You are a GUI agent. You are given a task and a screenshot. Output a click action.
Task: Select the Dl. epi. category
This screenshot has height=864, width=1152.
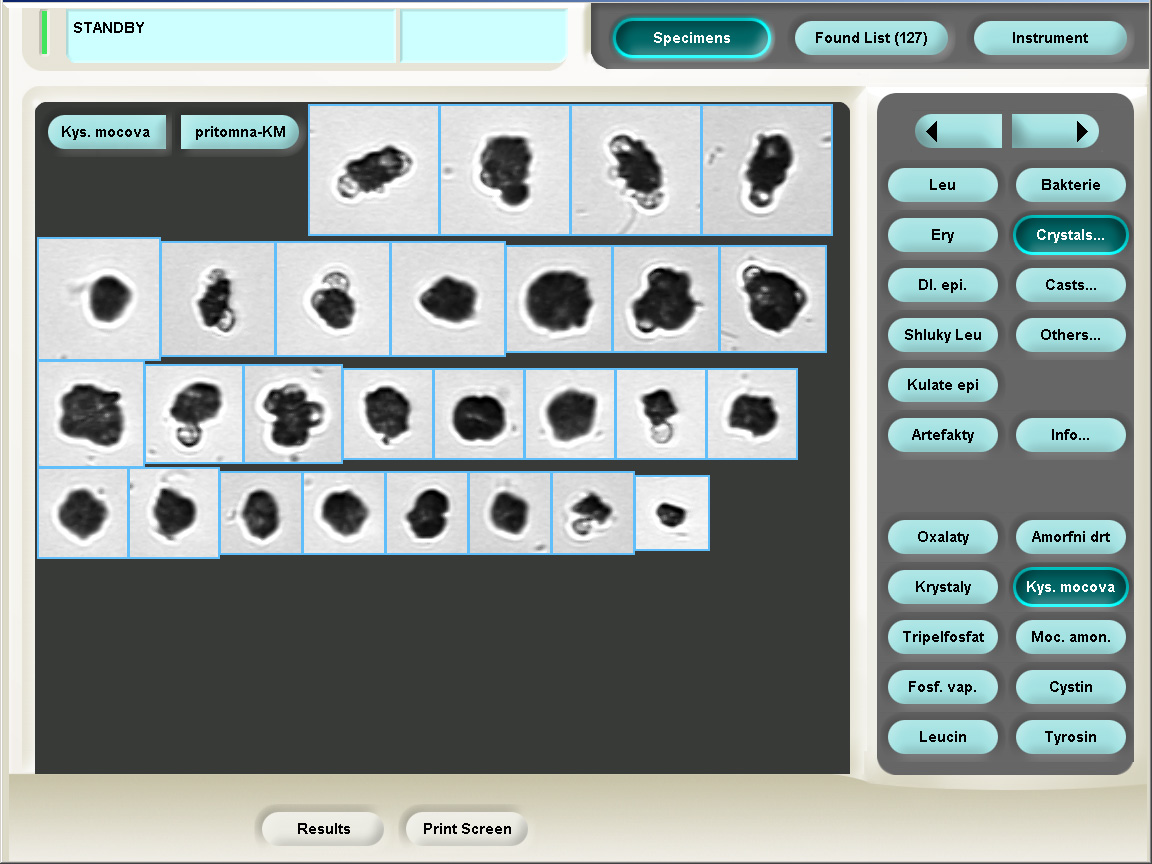pyautogui.click(x=943, y=285)
